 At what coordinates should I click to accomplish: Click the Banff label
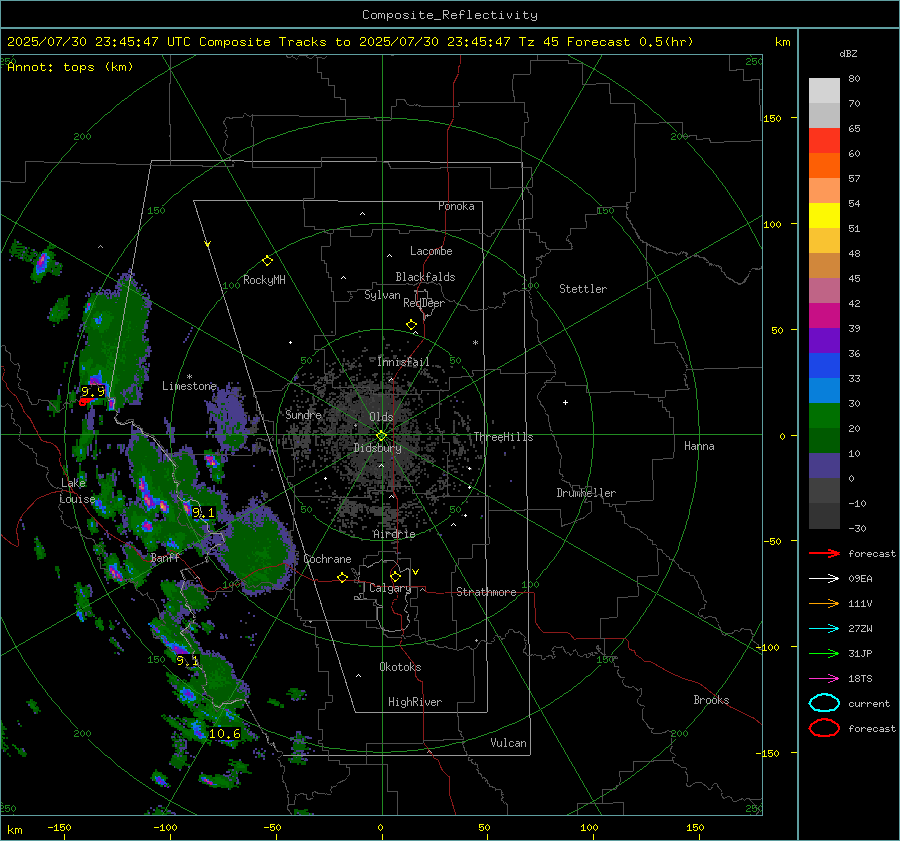click(165, 557)
